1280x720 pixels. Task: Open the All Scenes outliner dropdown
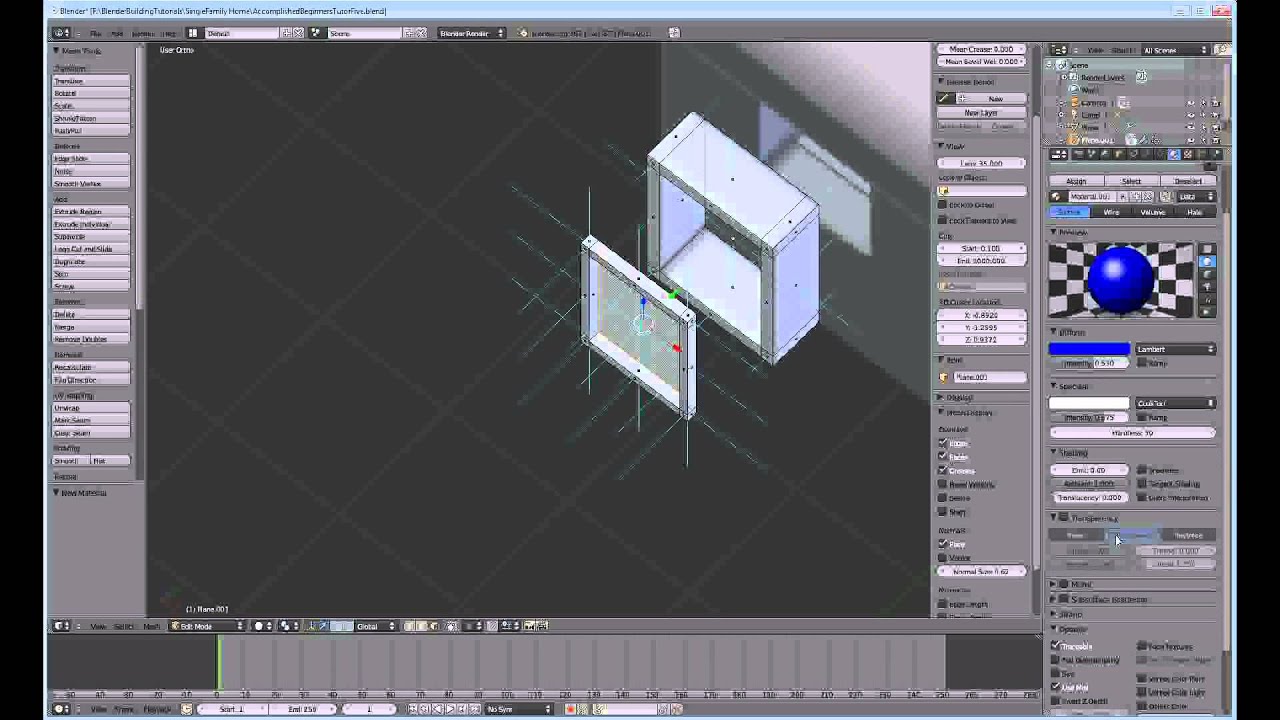point(1174,50)
